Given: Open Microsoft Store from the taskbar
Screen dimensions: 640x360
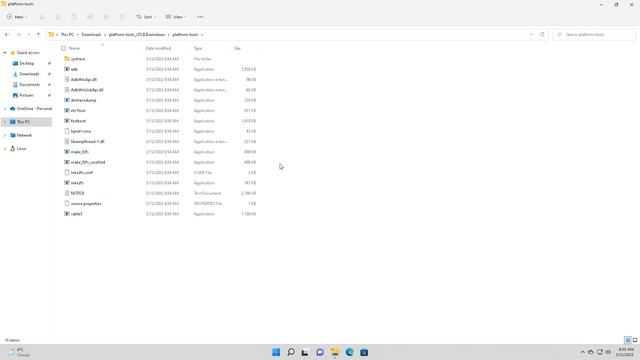Looking at the screenshot, I should coord(364,352).
